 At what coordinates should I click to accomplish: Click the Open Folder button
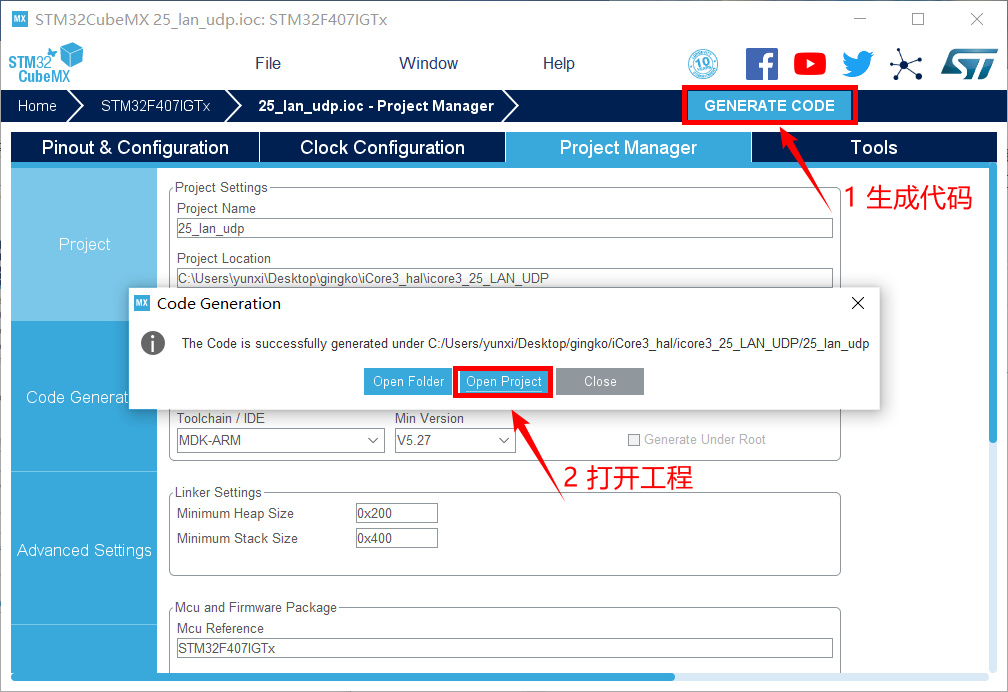click(409, 382)
